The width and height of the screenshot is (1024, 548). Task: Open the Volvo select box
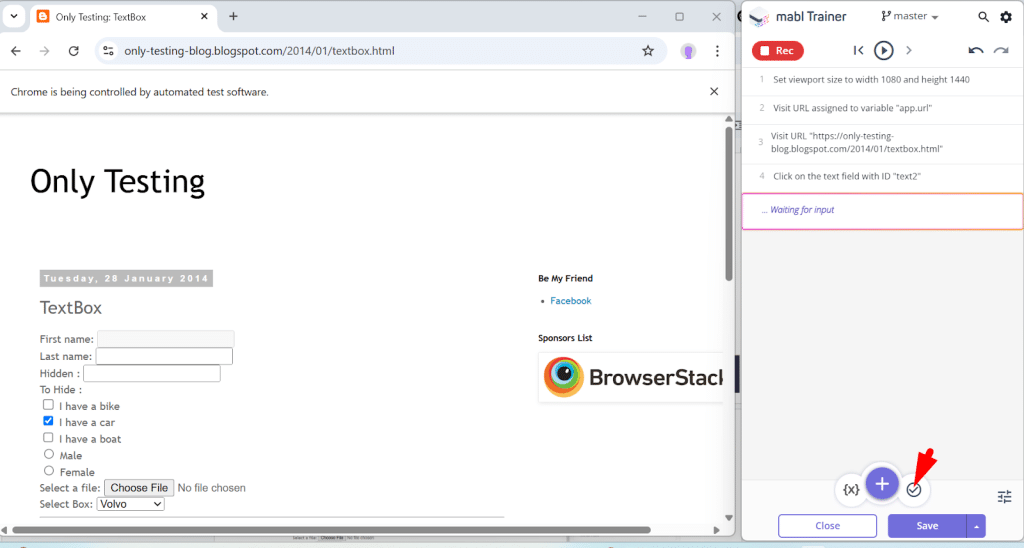coord(131,504)
